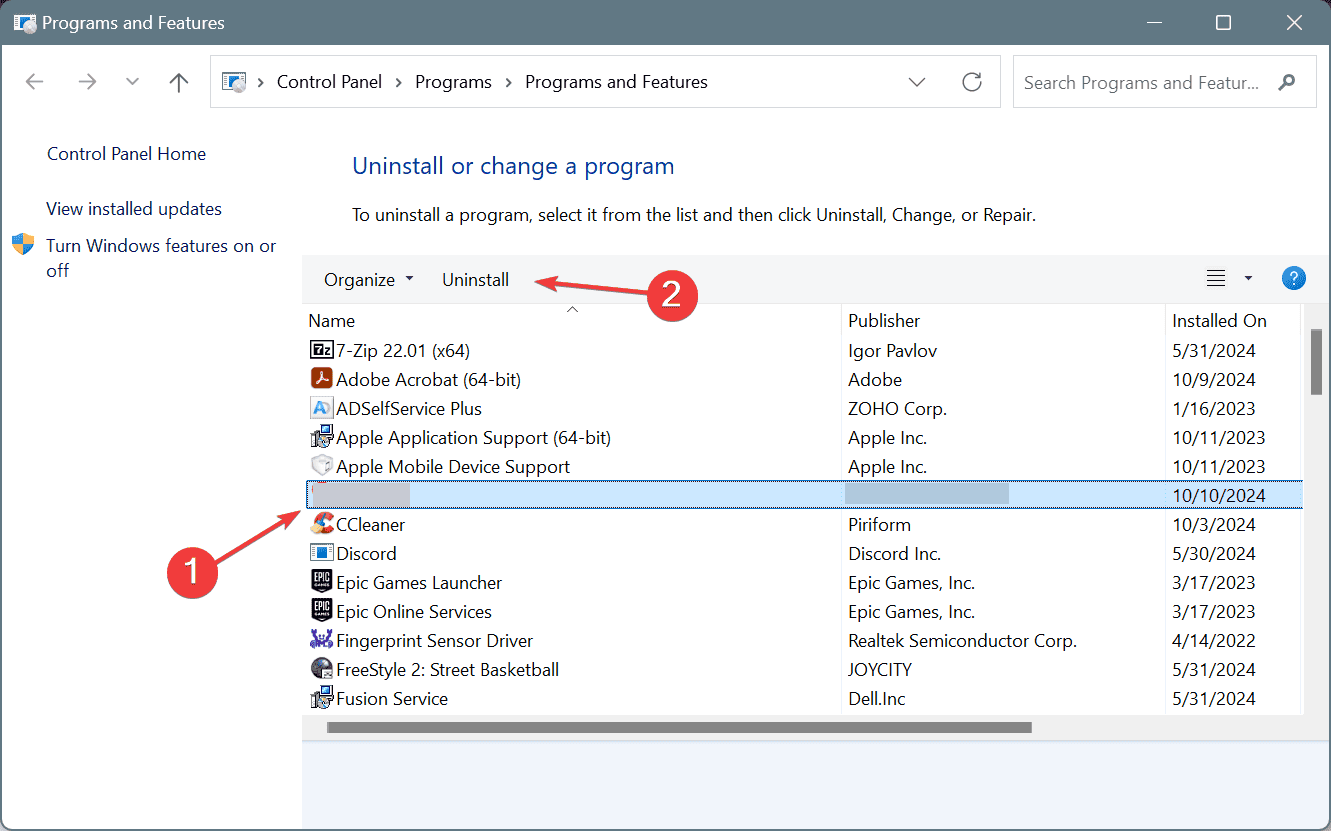
Task: Click the horizontal scrollbar thumb
Action: 678,727
